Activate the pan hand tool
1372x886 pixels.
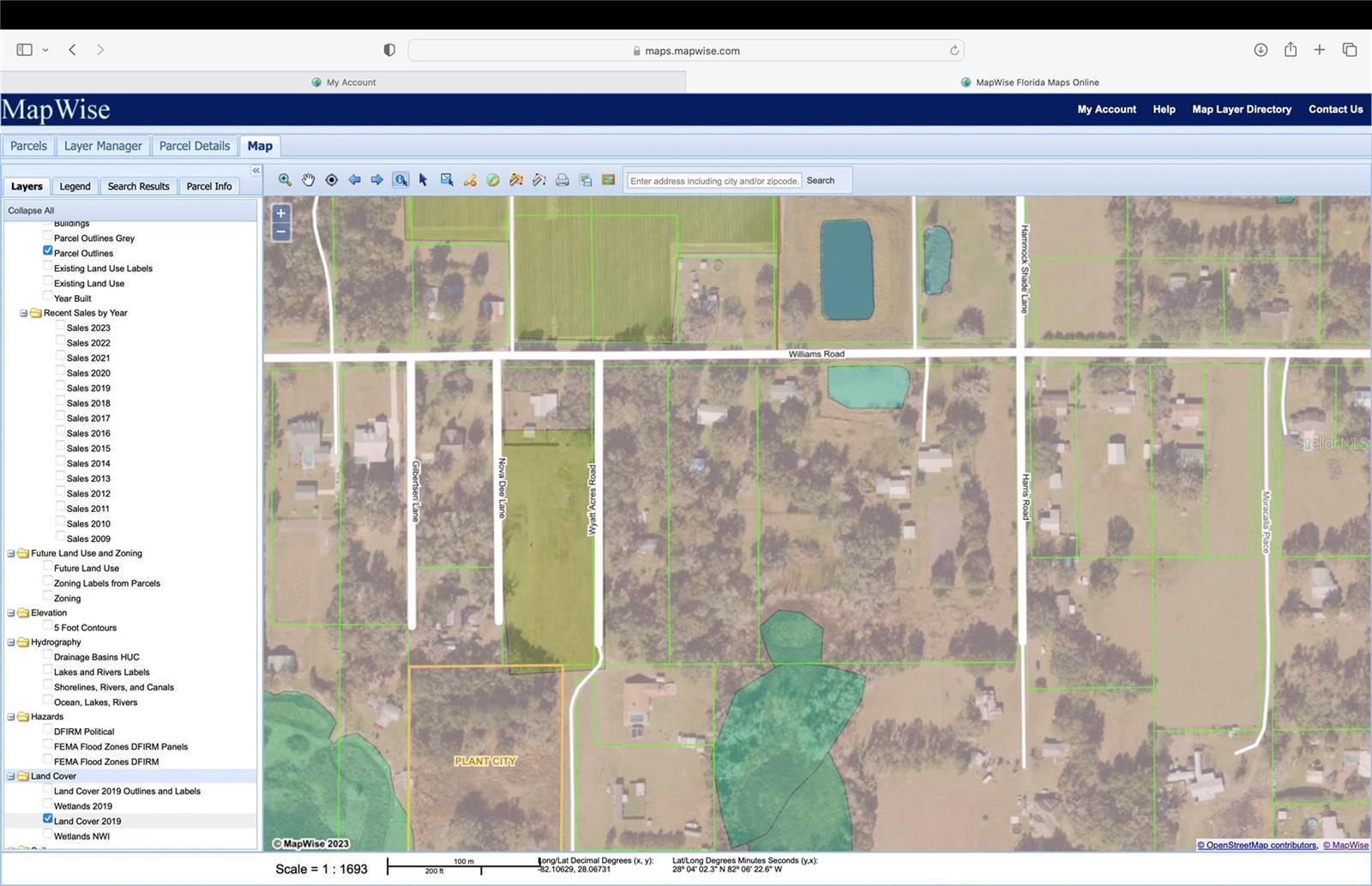308,180
